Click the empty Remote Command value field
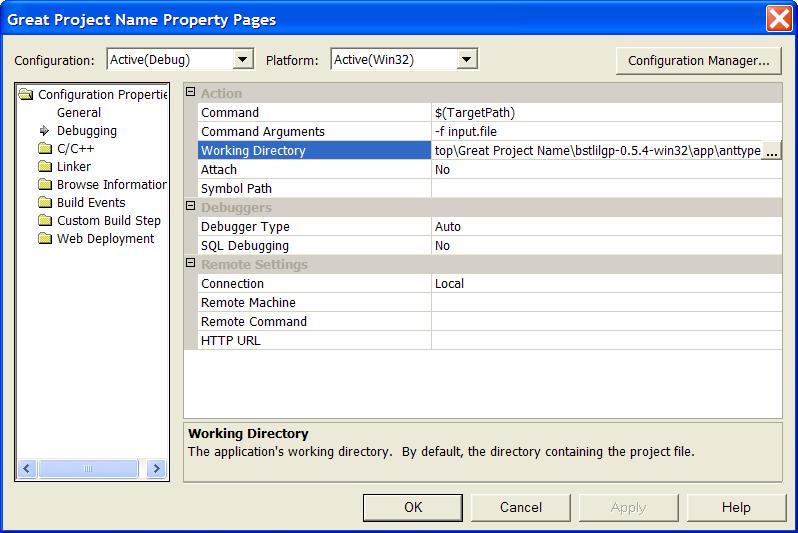Screen dimensions: 798x533 click(606, 321)
